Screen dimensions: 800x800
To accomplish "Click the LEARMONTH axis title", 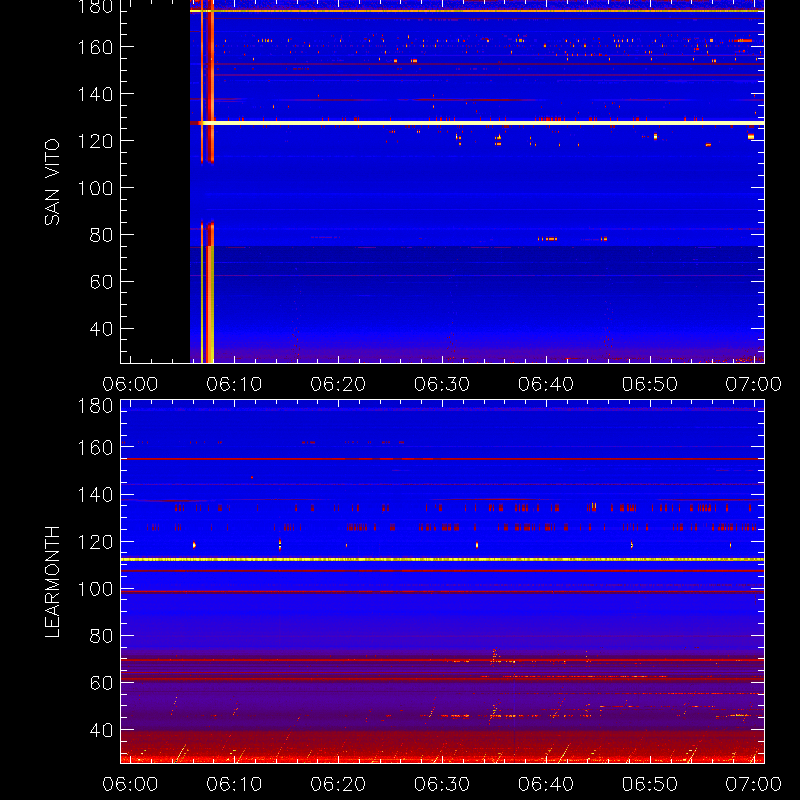I will (52, 582).
